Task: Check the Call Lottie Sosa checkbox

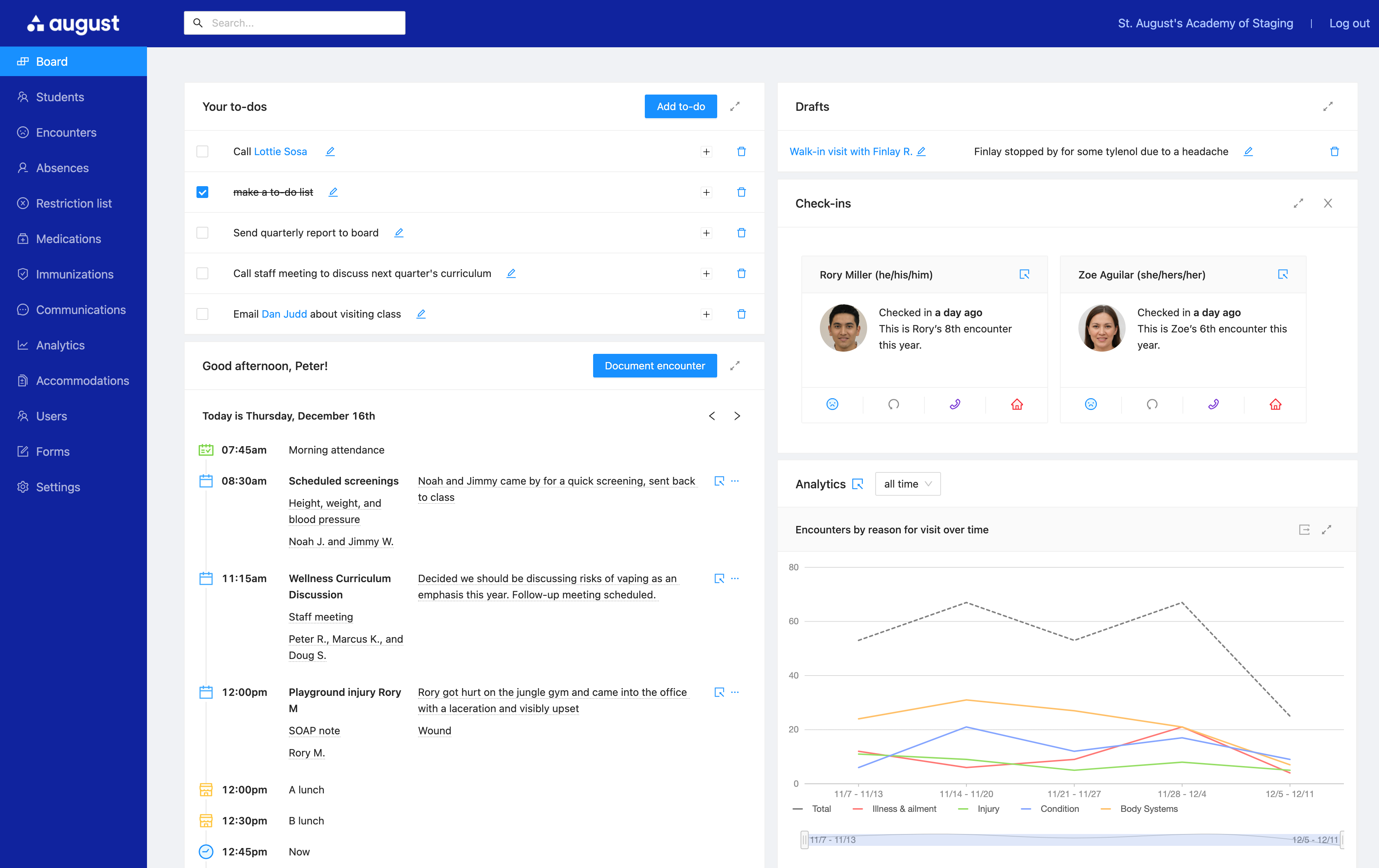Action: pyautogui.click(x=202, y=151)
